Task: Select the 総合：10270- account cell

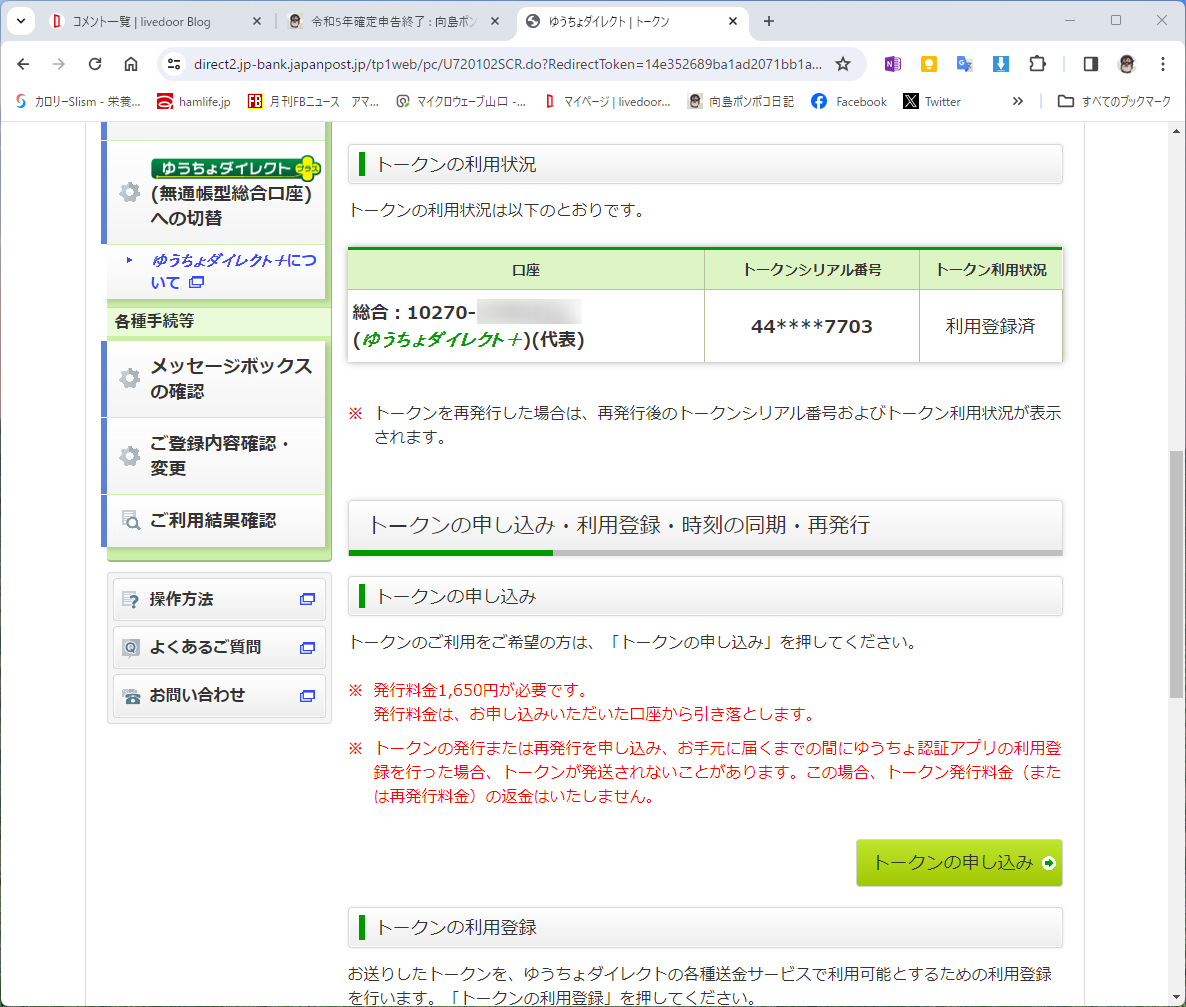Action: tap(526, 326)
